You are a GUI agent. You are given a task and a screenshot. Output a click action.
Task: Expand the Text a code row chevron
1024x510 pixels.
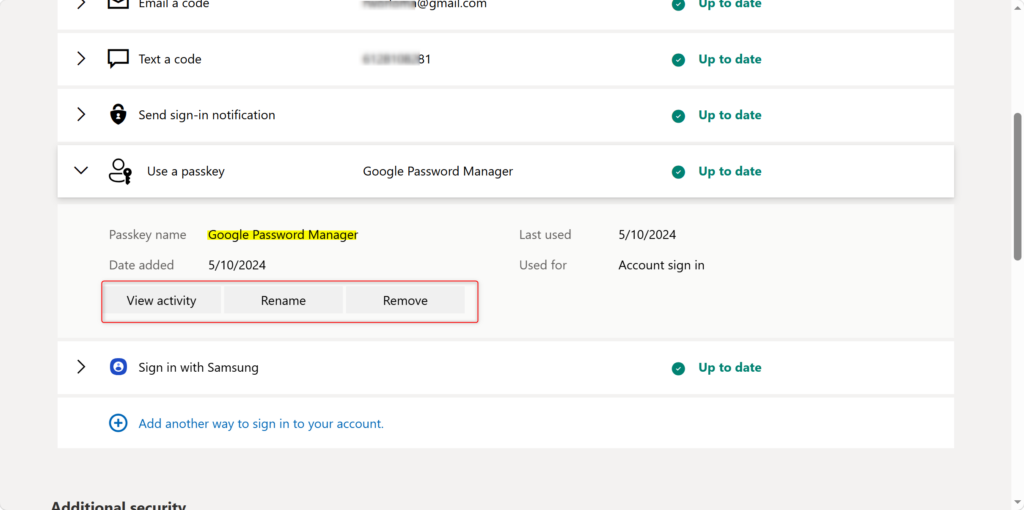click(81, 59)
